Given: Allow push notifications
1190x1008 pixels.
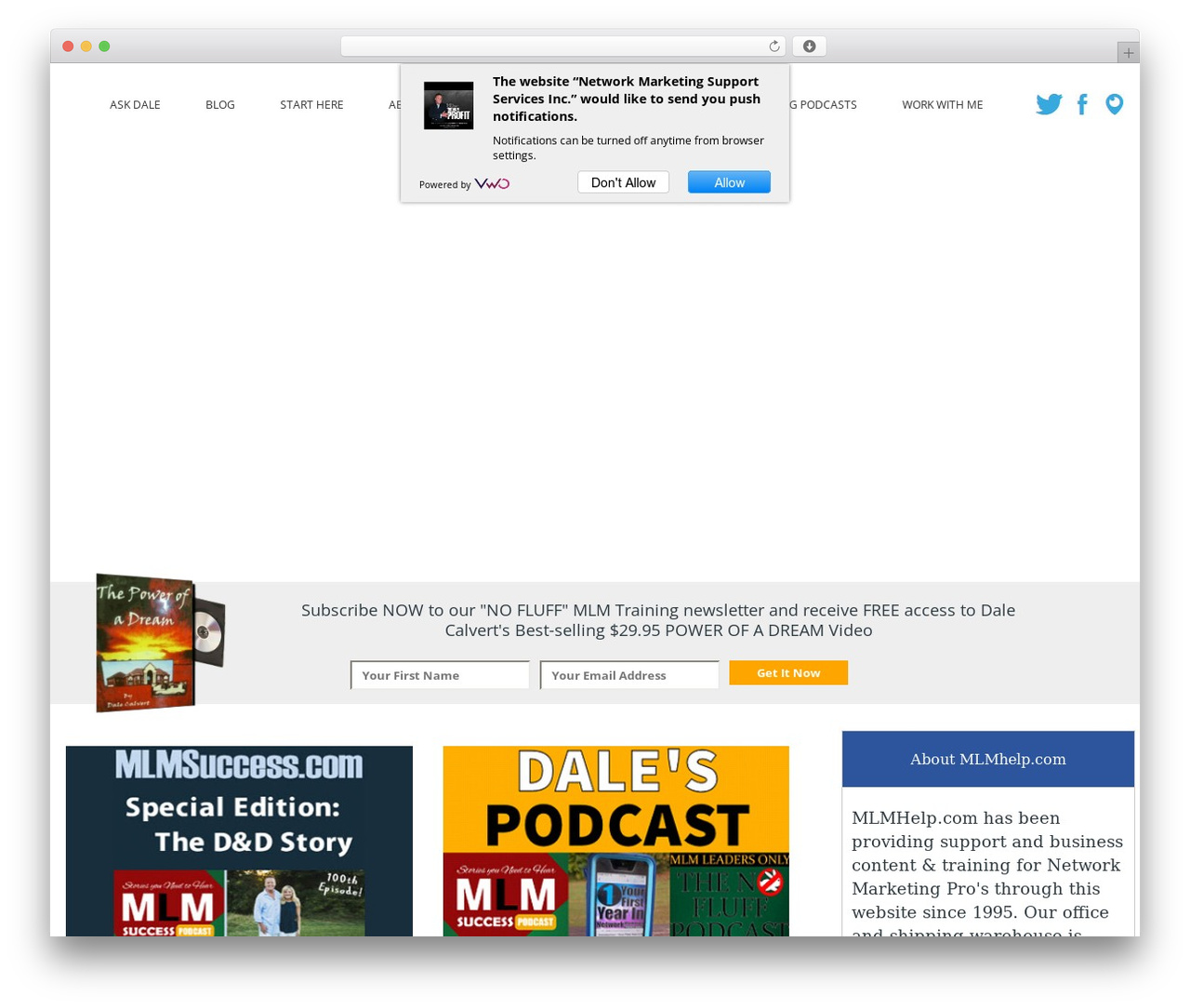Looking at the screenshot, I should click(x=729, y=182).
